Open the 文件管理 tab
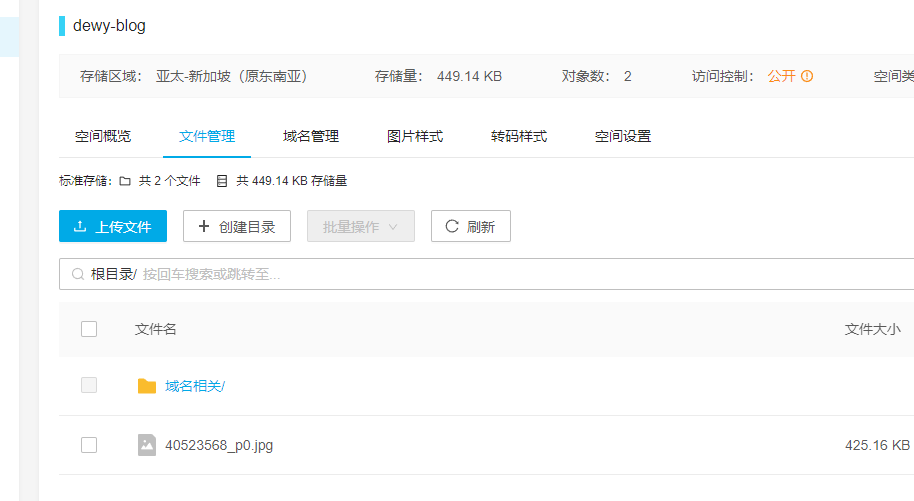Screen dimensions: 914x501 pyautogui.click(x=207, y=136)
